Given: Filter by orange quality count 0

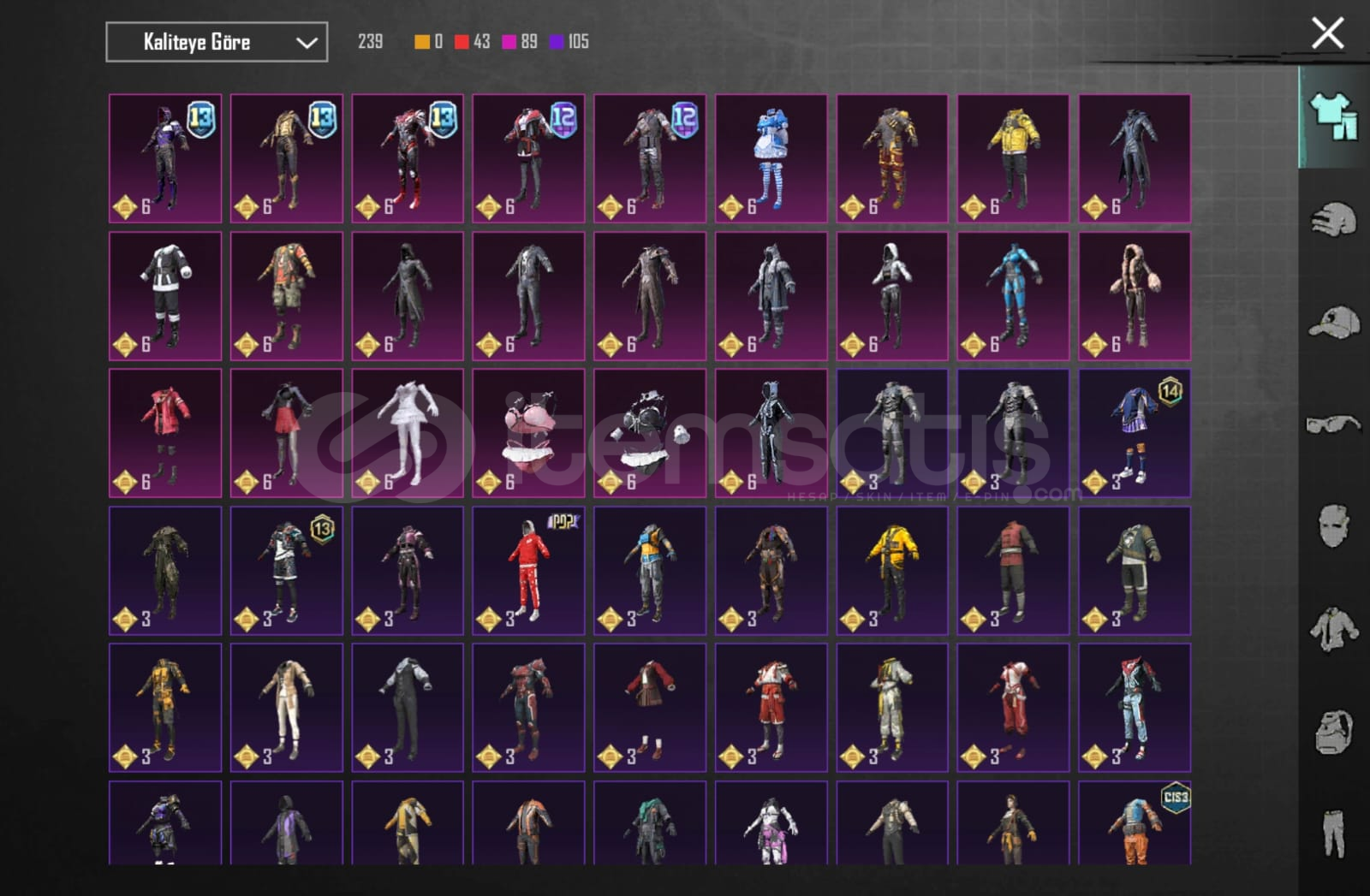Looking at the screenshot, I should point(428,41).
